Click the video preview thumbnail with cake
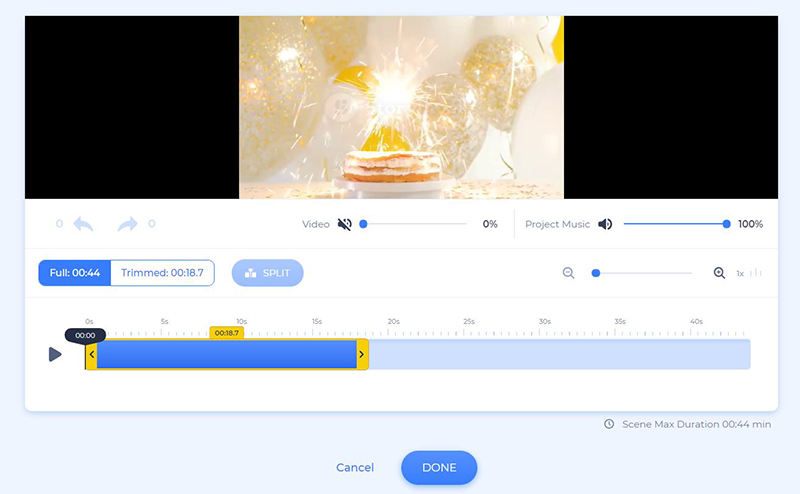This screenshot has height=494, width=800. (401, 107)
